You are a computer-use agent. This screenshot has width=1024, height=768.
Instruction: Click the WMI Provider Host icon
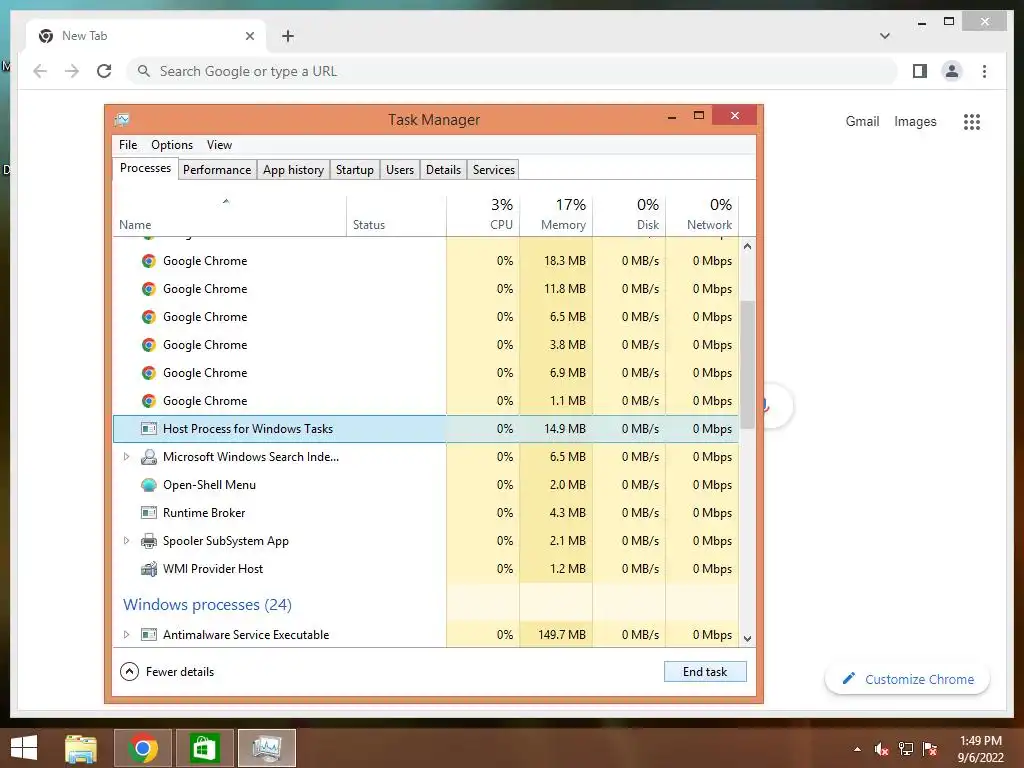(149, 569)
